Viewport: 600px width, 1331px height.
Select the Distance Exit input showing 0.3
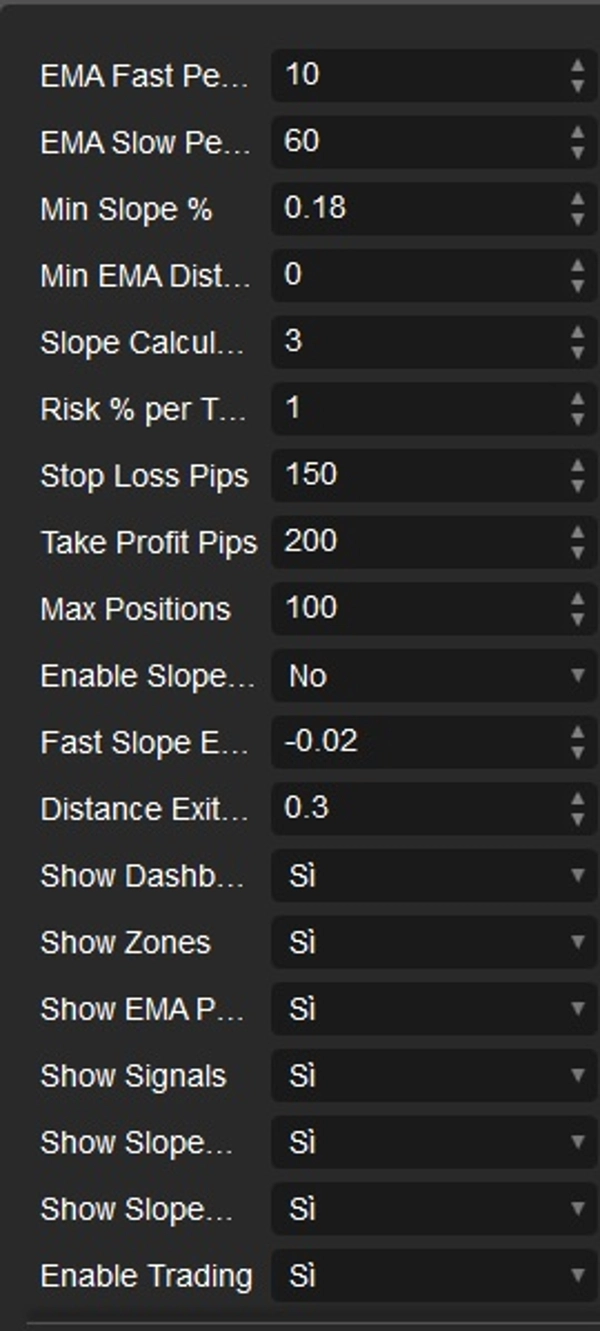coord(415,809)
